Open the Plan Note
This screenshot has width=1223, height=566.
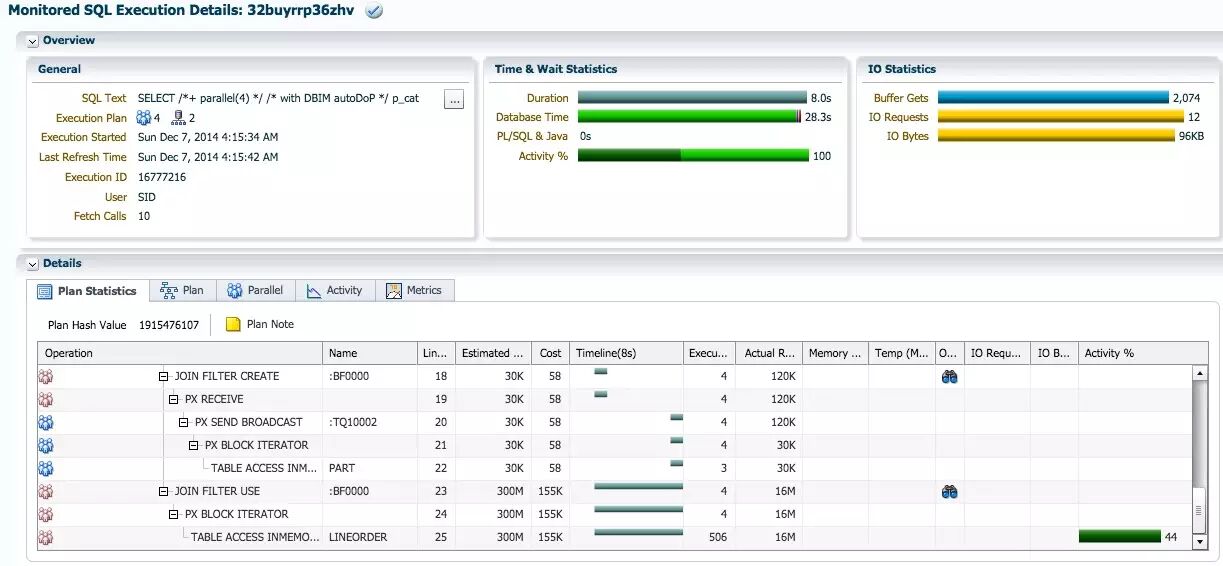pos(270,325)
